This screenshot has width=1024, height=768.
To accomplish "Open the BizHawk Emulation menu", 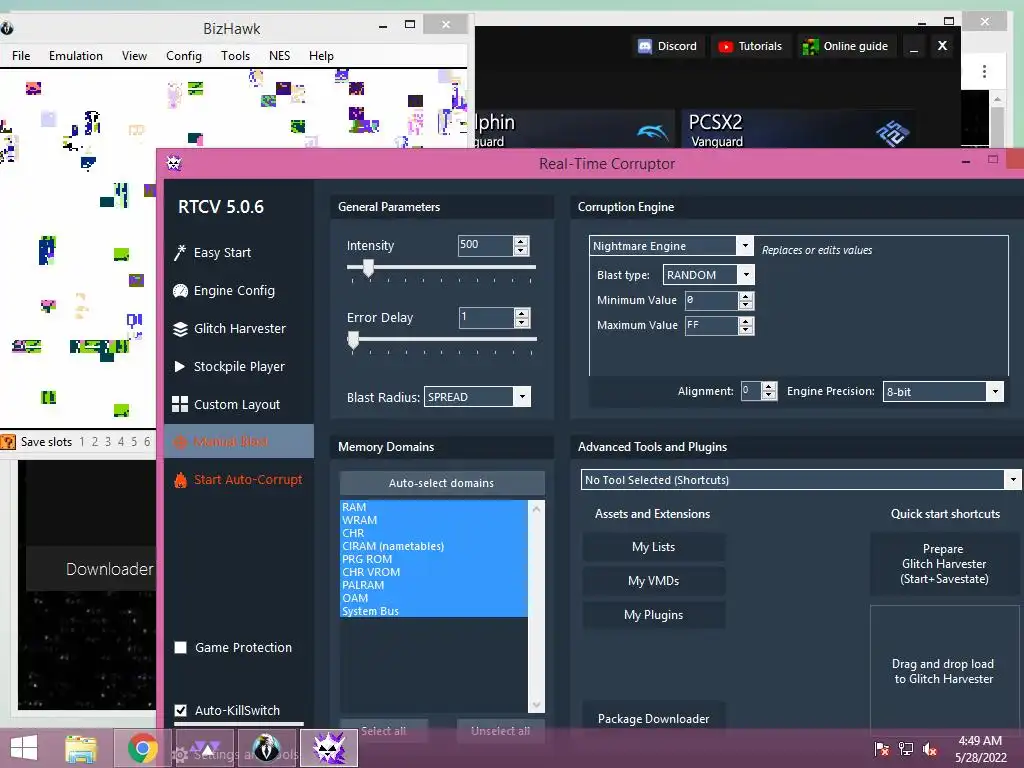I will tap(76, 56).
